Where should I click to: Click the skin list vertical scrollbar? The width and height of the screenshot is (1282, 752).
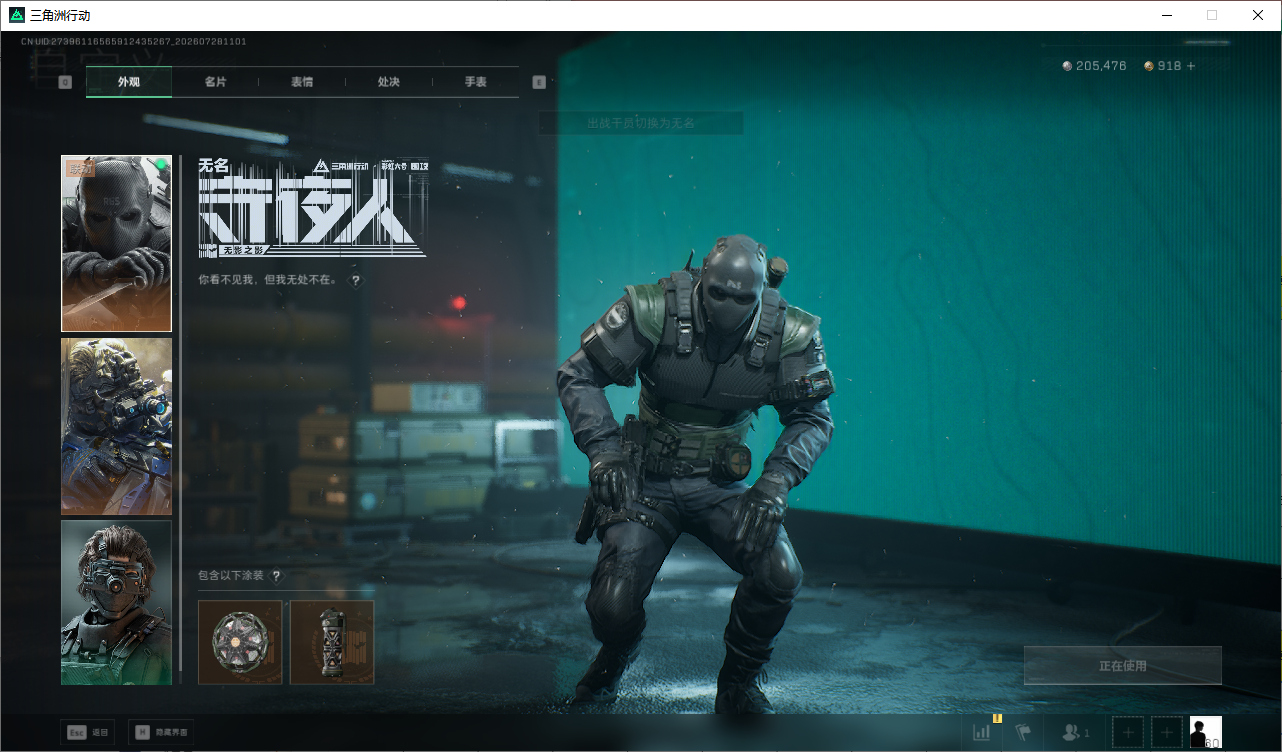[181, 412]
